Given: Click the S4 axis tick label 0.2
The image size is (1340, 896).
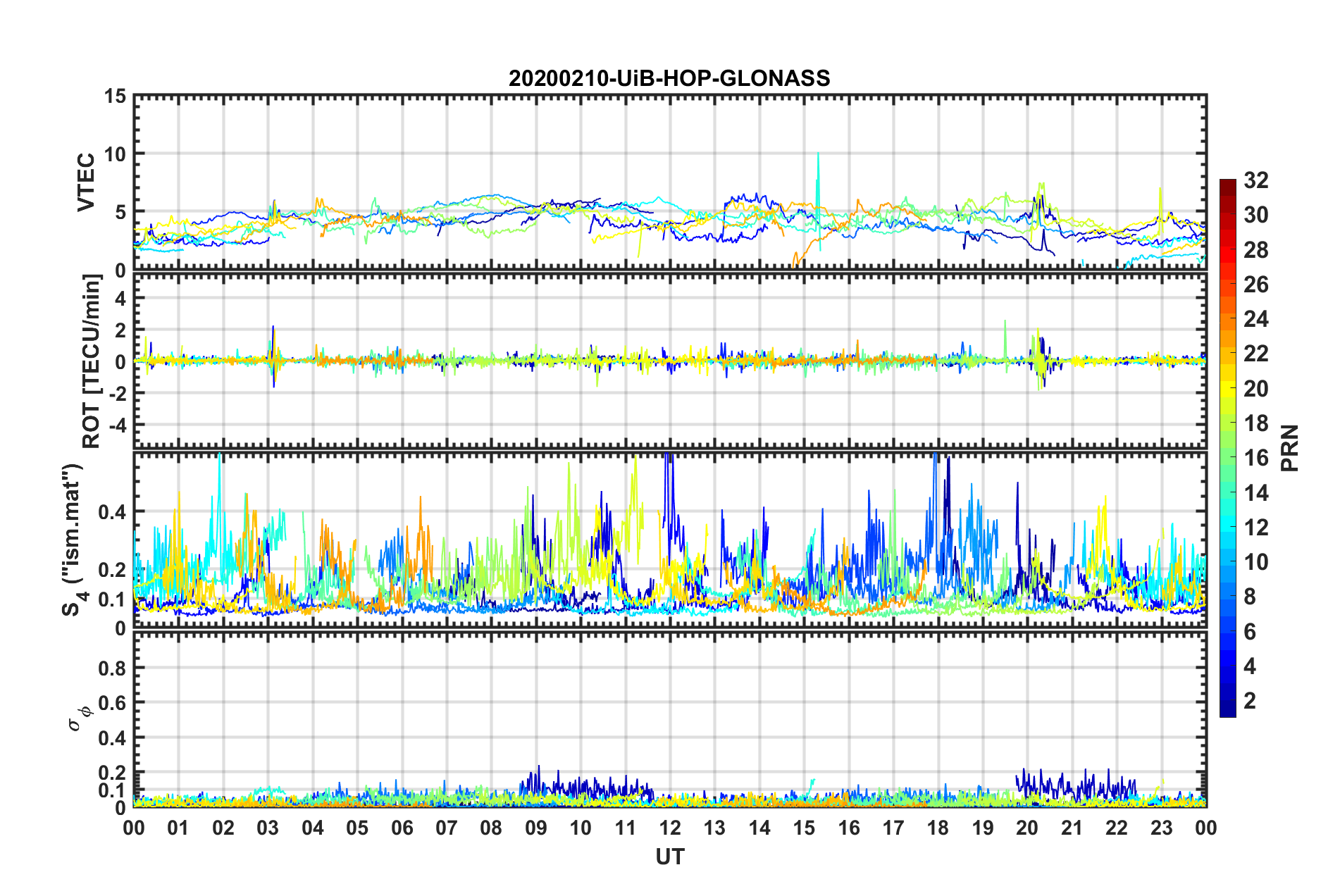Looking at the screenshot, I should click(x=112, y=570).
